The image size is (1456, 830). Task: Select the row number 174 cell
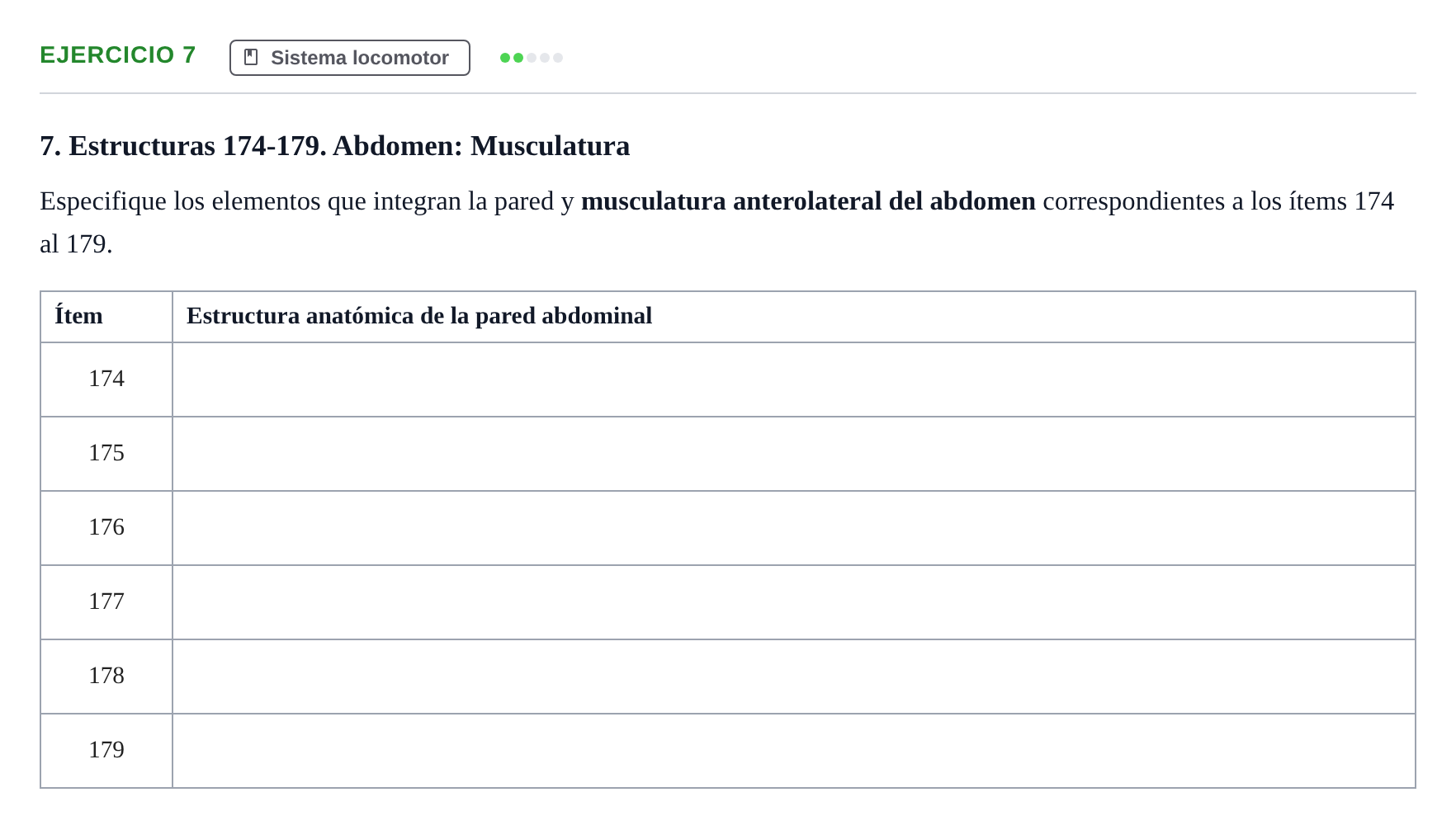click(x=106, y=380)
